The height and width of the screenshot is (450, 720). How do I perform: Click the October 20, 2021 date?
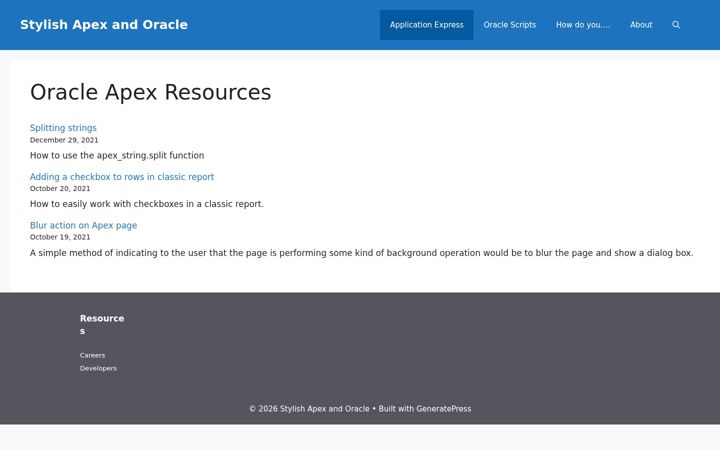point(60,188)
